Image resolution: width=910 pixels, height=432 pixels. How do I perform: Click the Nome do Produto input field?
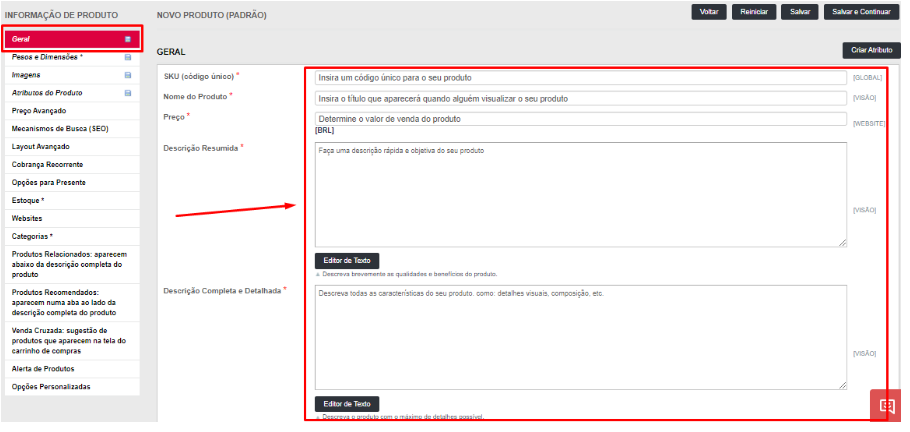pos(580,98)
